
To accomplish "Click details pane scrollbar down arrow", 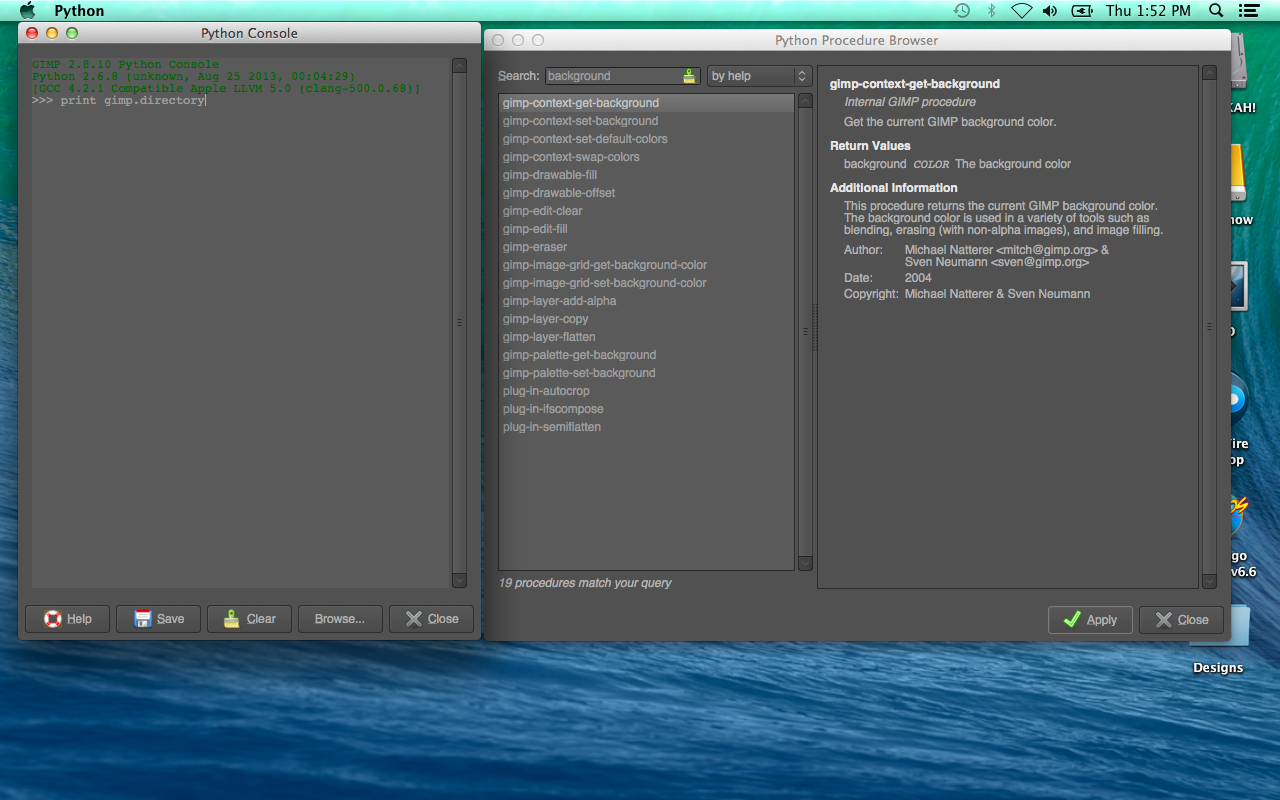I will pyautogui.click(x=1209, y=581).
